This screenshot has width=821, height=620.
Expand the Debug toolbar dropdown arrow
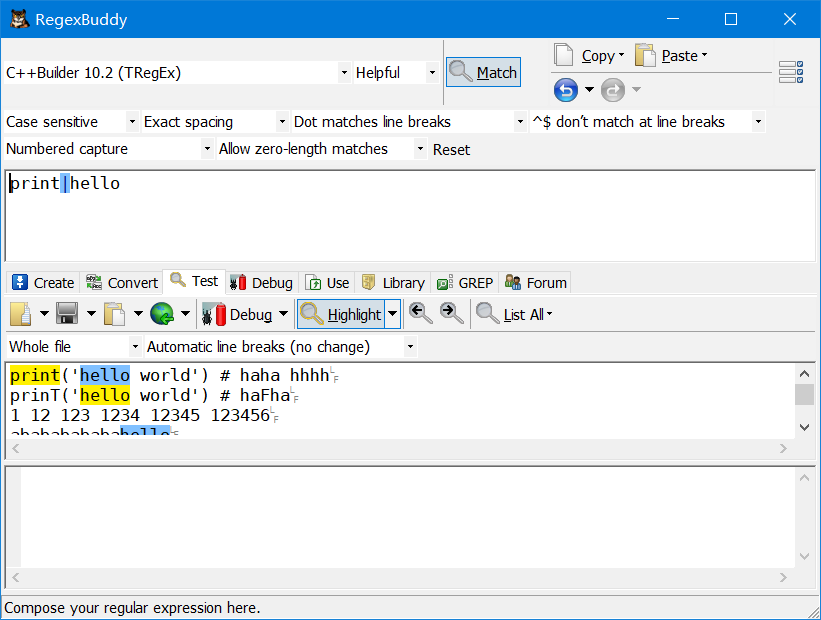(x=283, y=314)
